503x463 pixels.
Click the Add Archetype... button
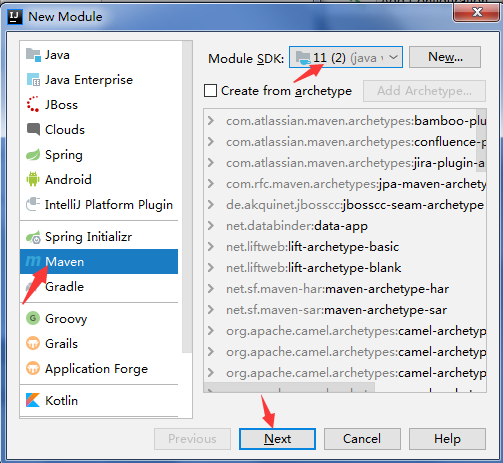pos(424,91)
